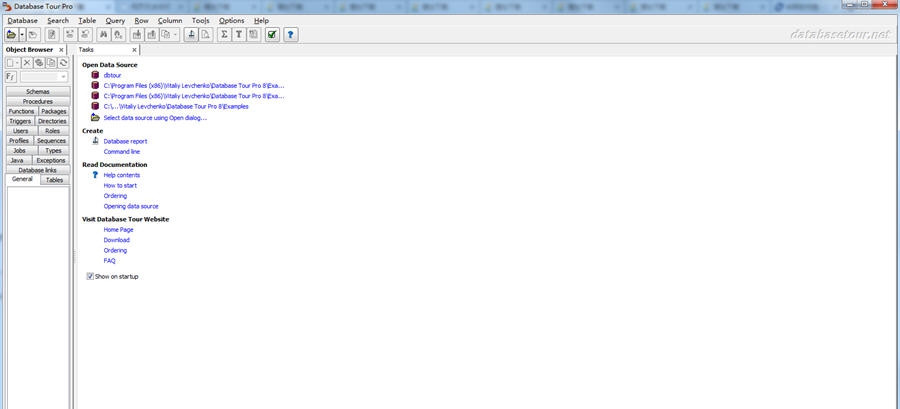The height and width of the screenshot is (409, 900).
Task: Open the Help contents link
Action: [x=122, y=175]
